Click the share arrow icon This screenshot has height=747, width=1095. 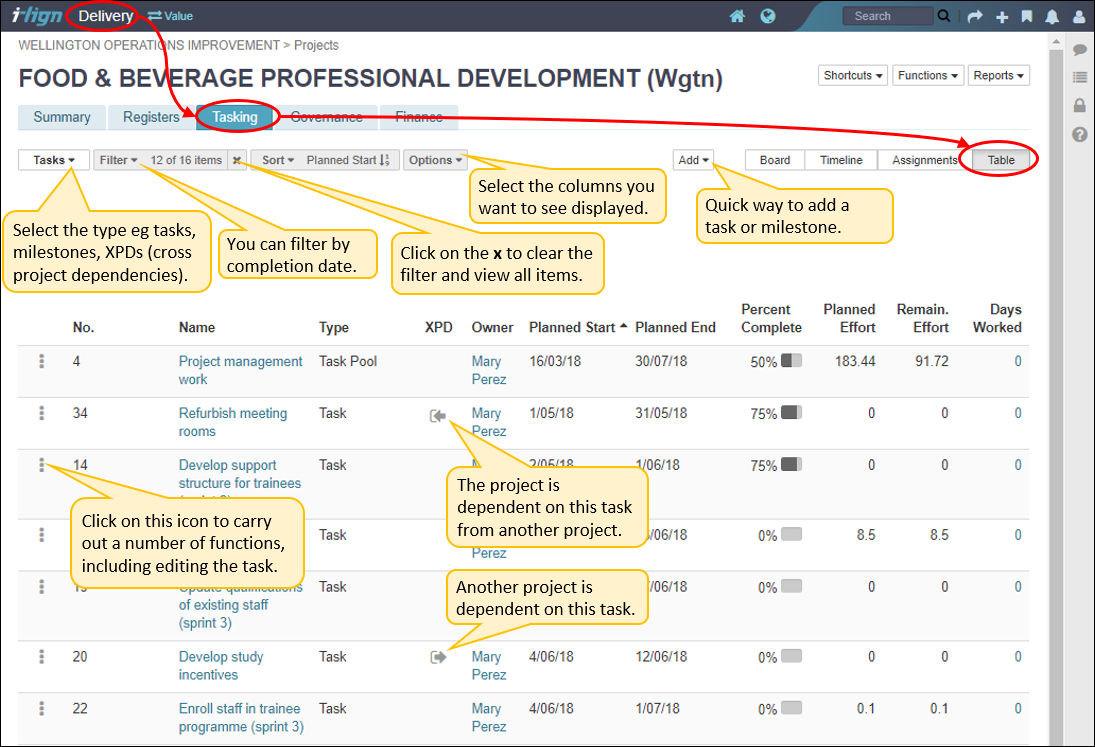coord(975,16)
